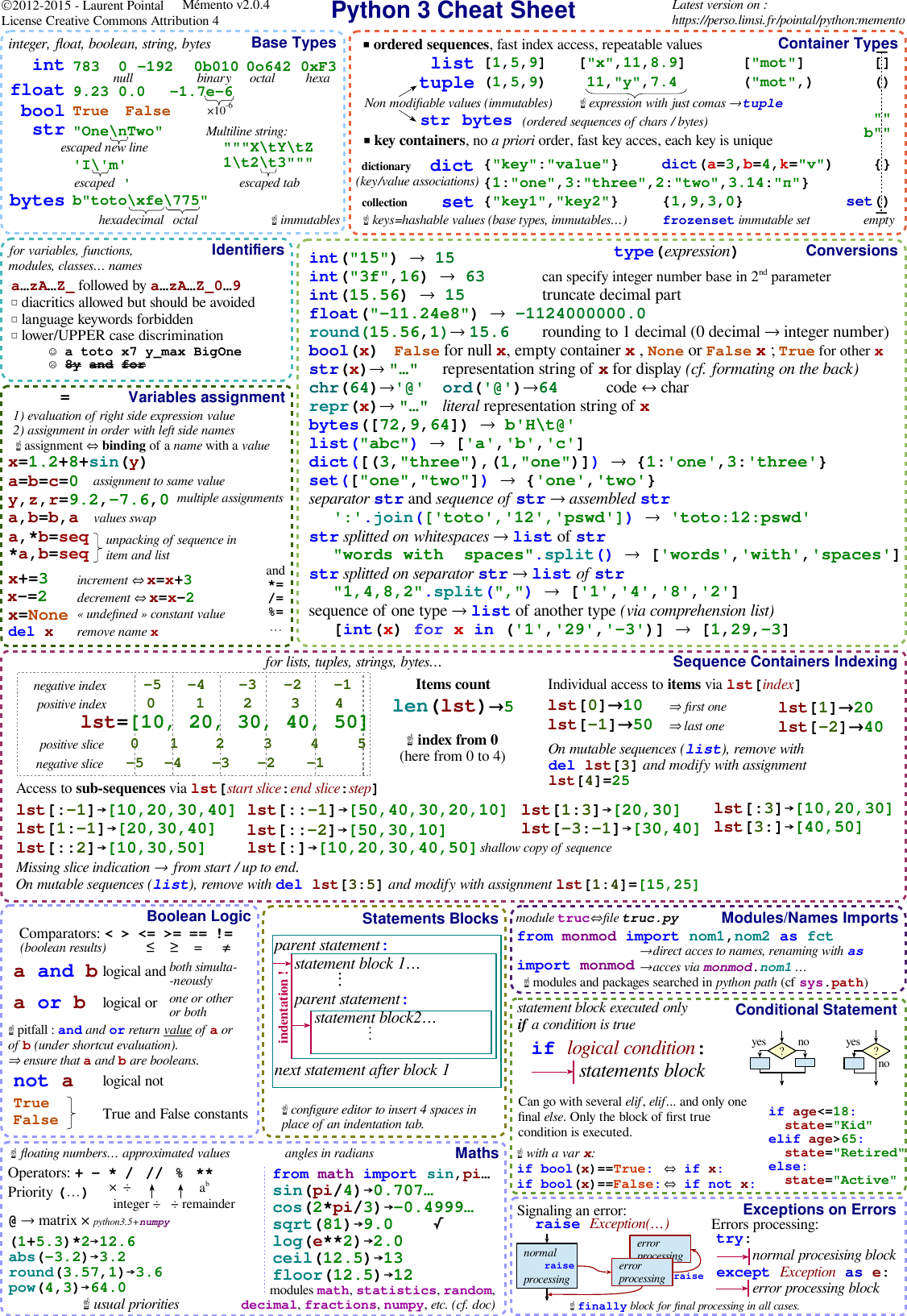The image size is (907, 1316).
Task: Click the 'sin(pi/4)→0.707…' example
Action: pos(354,1190)
